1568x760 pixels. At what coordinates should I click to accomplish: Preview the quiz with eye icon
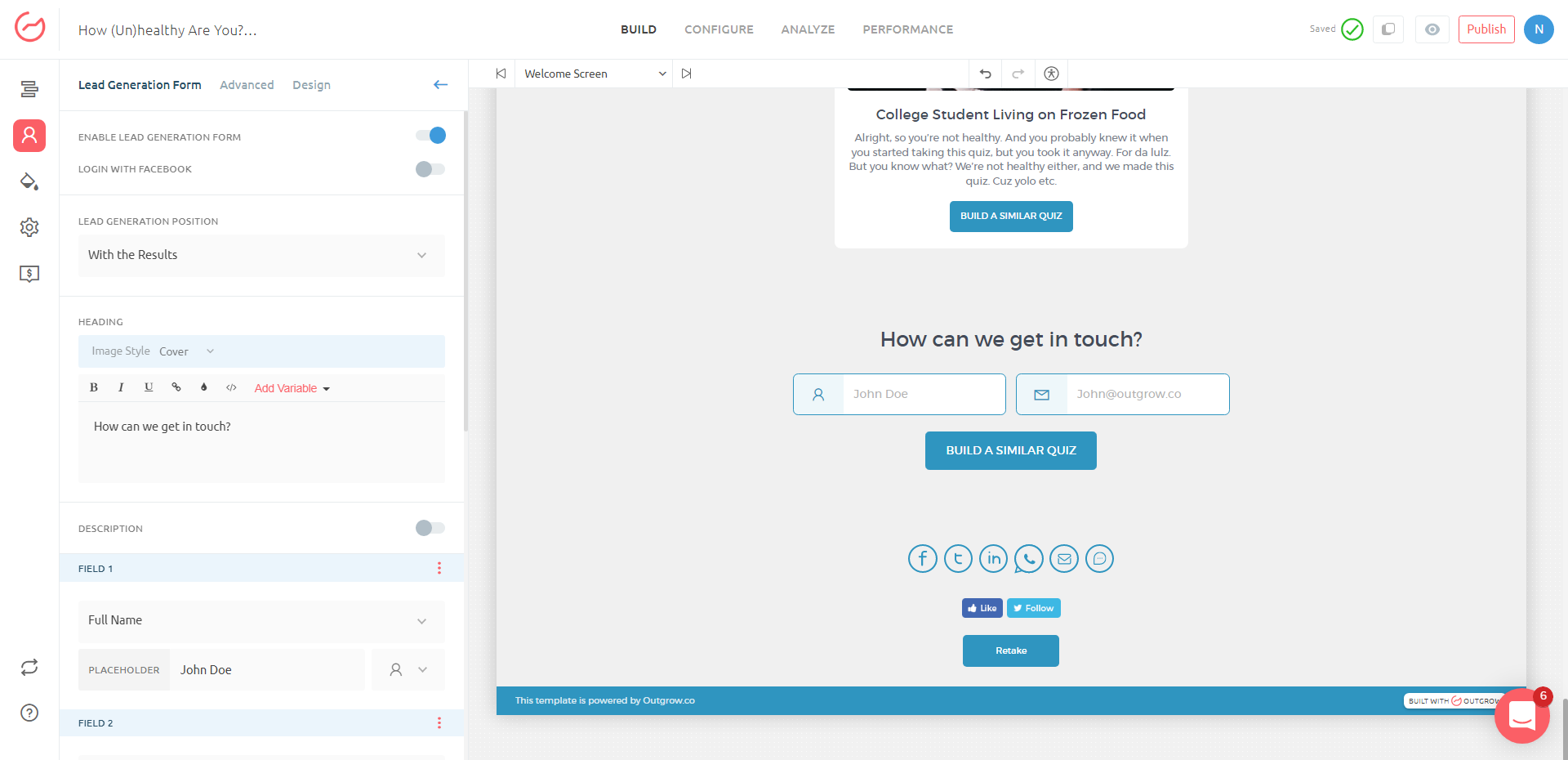coord(1432,29)
